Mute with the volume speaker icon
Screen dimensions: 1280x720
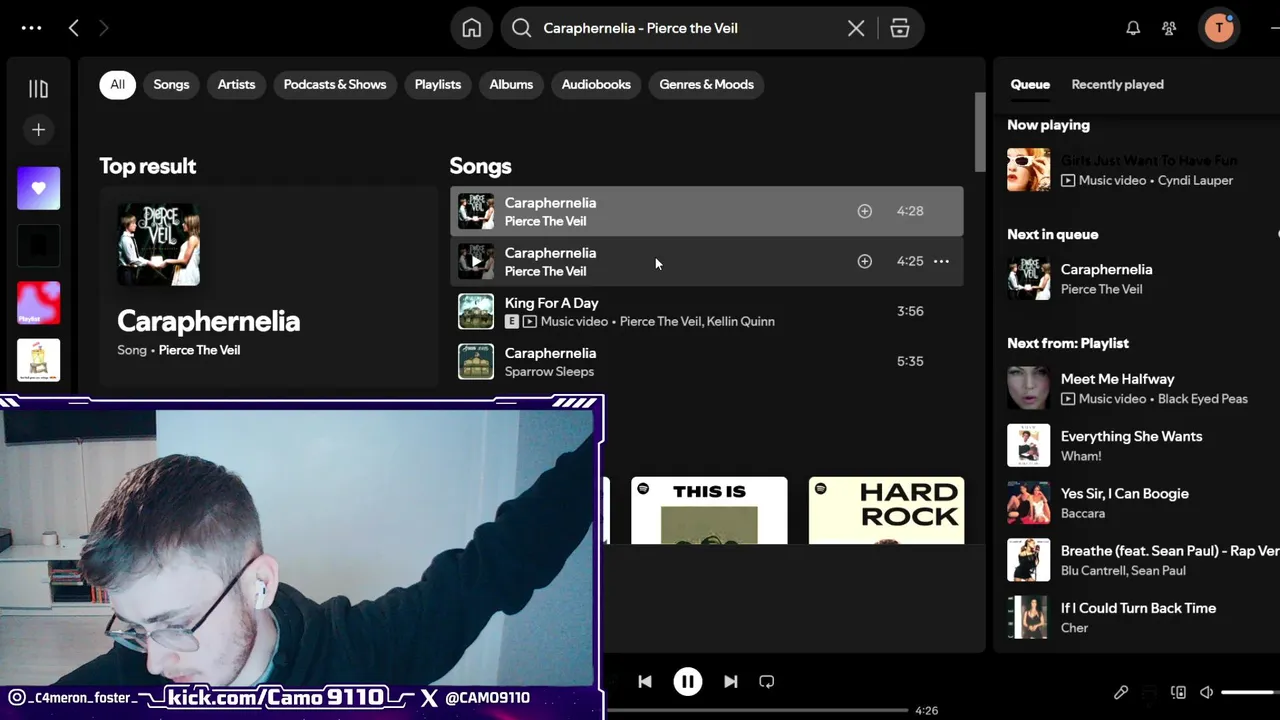[1207, 692]
